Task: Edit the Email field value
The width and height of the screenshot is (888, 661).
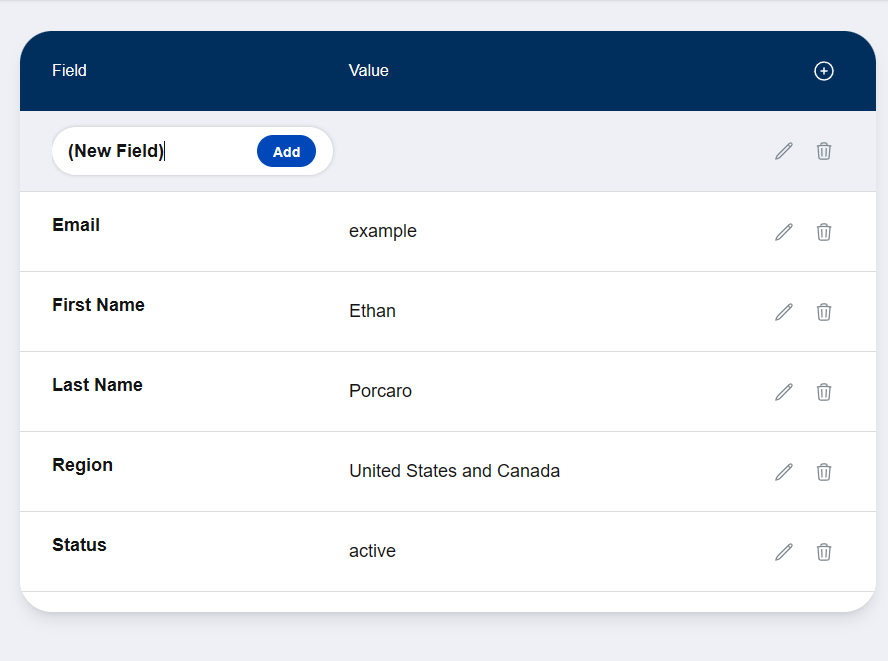Action: click(783, 231)
